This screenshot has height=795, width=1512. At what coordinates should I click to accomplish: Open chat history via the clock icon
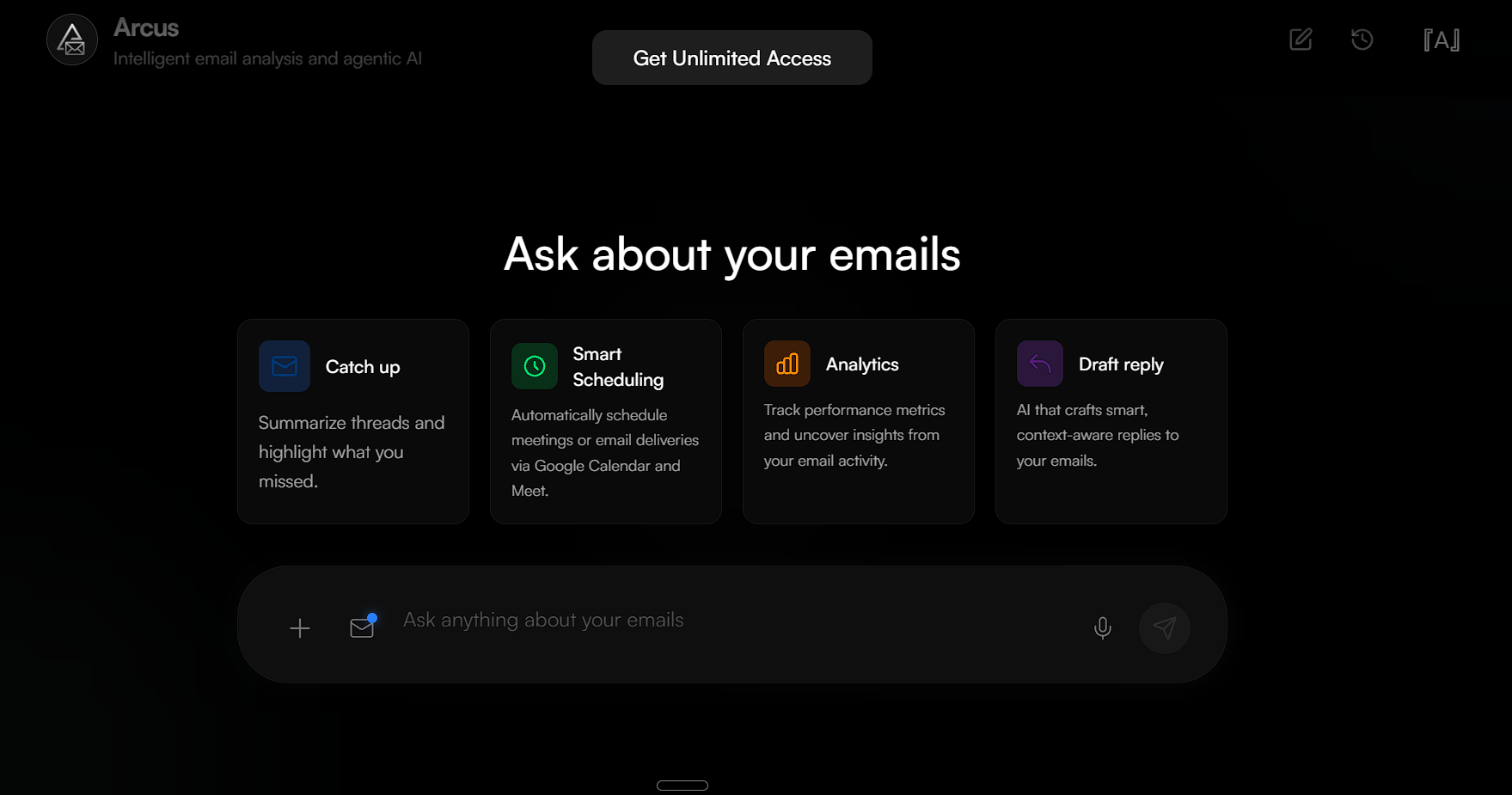pos(1362,40)
